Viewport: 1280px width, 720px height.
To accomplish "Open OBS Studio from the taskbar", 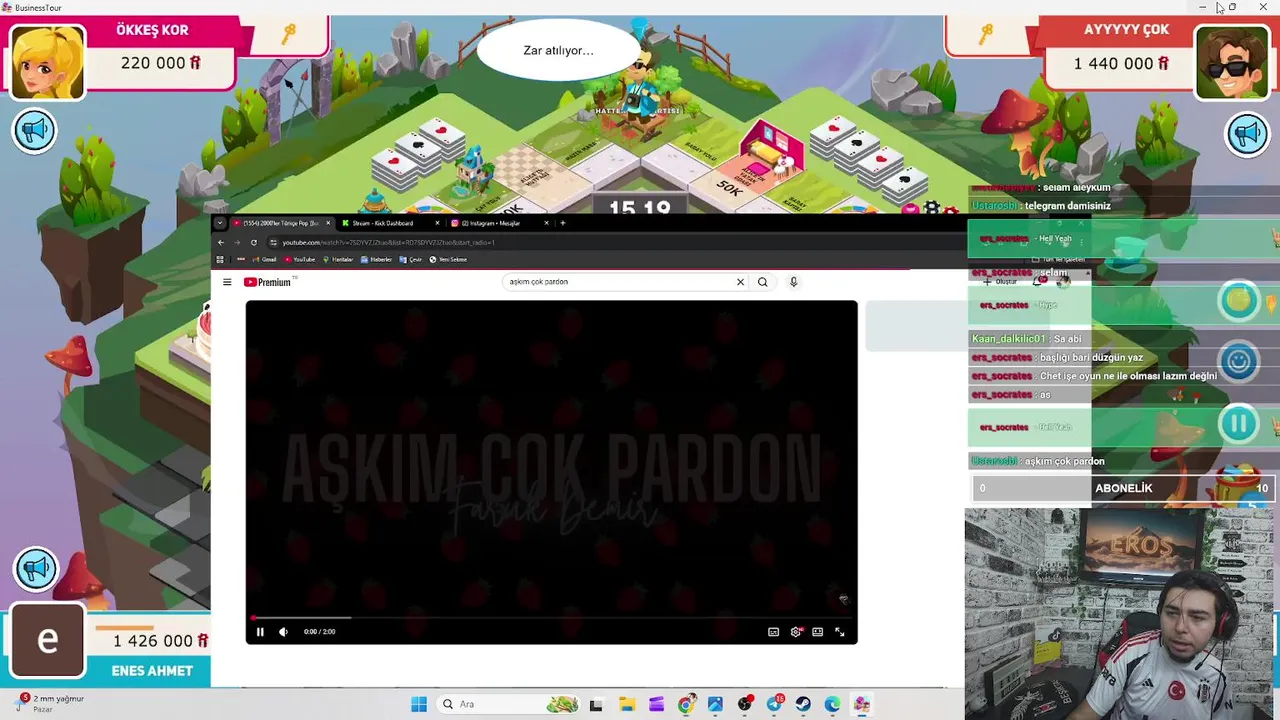I will click(x=745, y=704).
